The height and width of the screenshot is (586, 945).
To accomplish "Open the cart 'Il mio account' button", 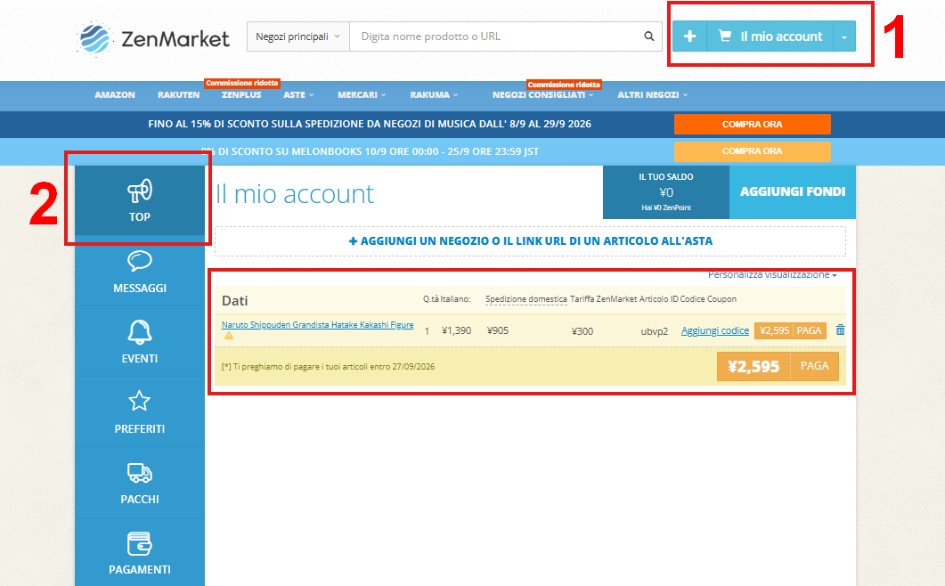I will (770, 36).
